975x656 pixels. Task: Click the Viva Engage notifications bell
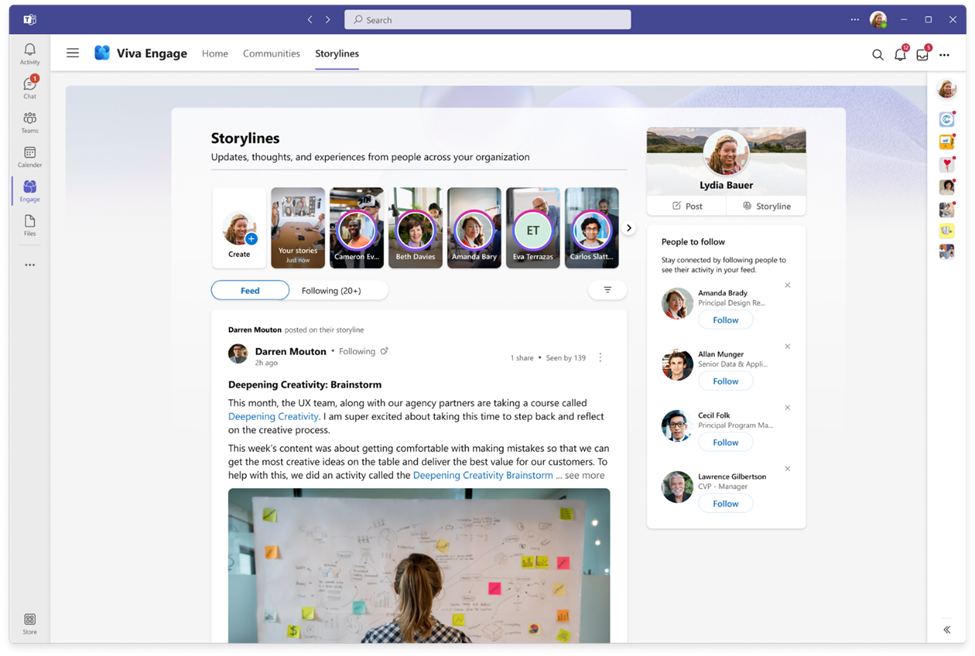[900, 54]
